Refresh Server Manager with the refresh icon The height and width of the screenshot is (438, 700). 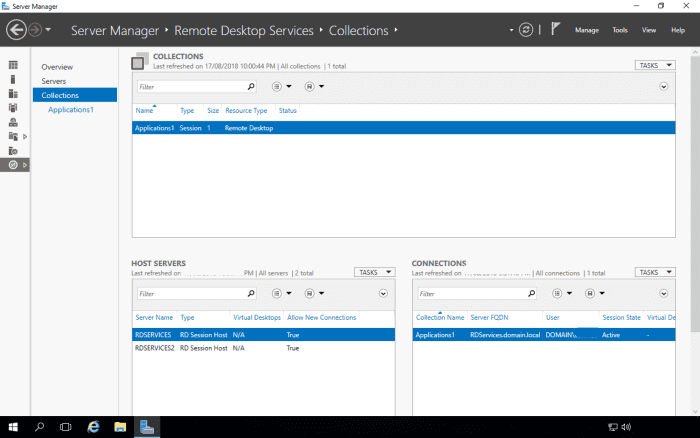pos(526,30)
